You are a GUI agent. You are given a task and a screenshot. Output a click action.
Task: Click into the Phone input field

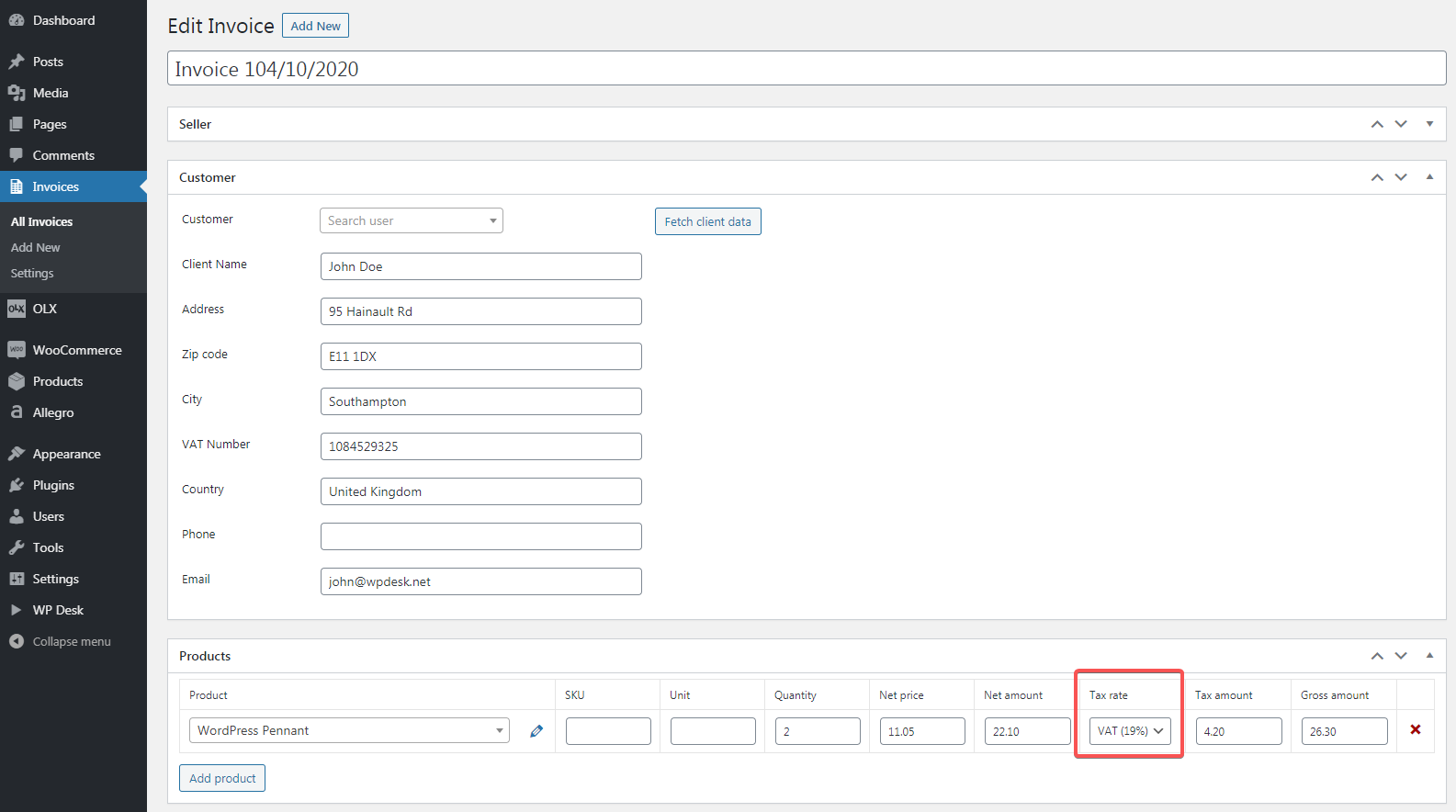click(x=480, y=536)
